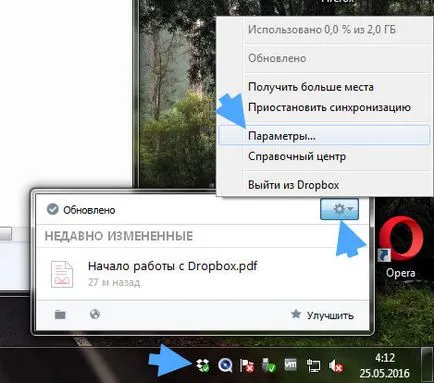Click the blue Q tray icon
Image resolution: width=434 pixels, height=383 pixels.
[x=225, y=365]
